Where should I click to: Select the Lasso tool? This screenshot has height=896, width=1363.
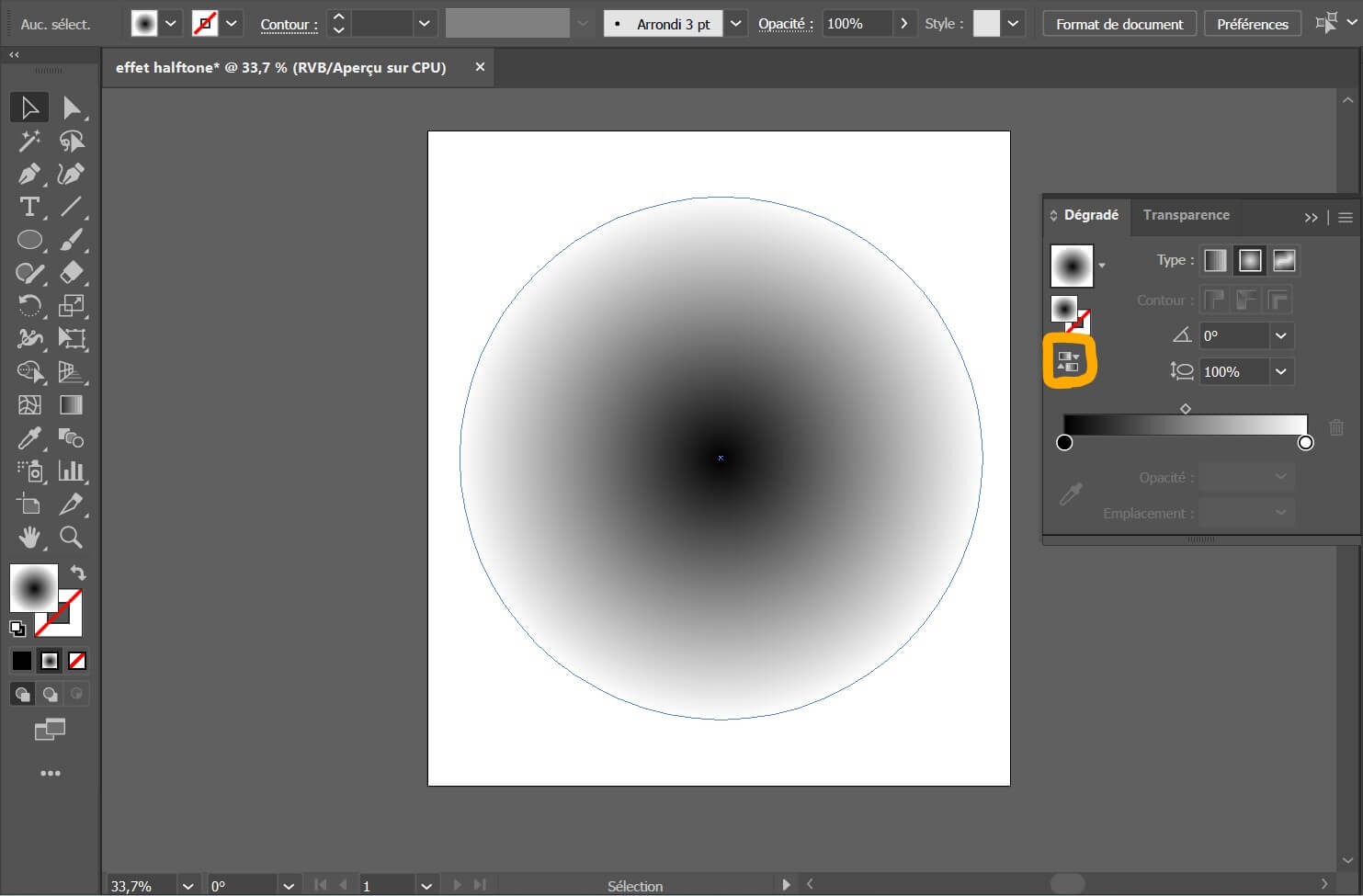[x=72, y=141]
